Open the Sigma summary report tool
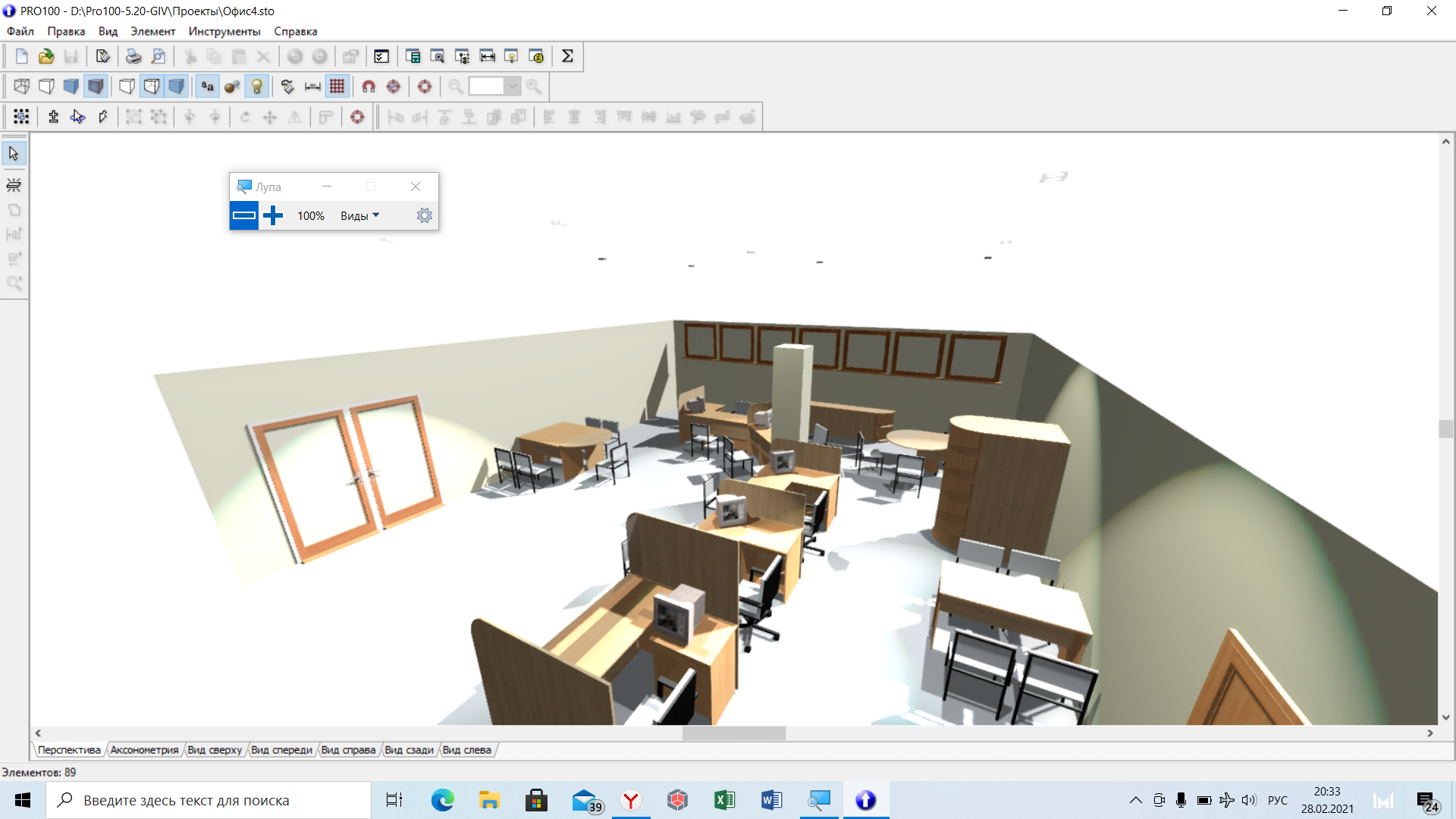Screen dimensions: 1456x819 [x=567, y=56]
